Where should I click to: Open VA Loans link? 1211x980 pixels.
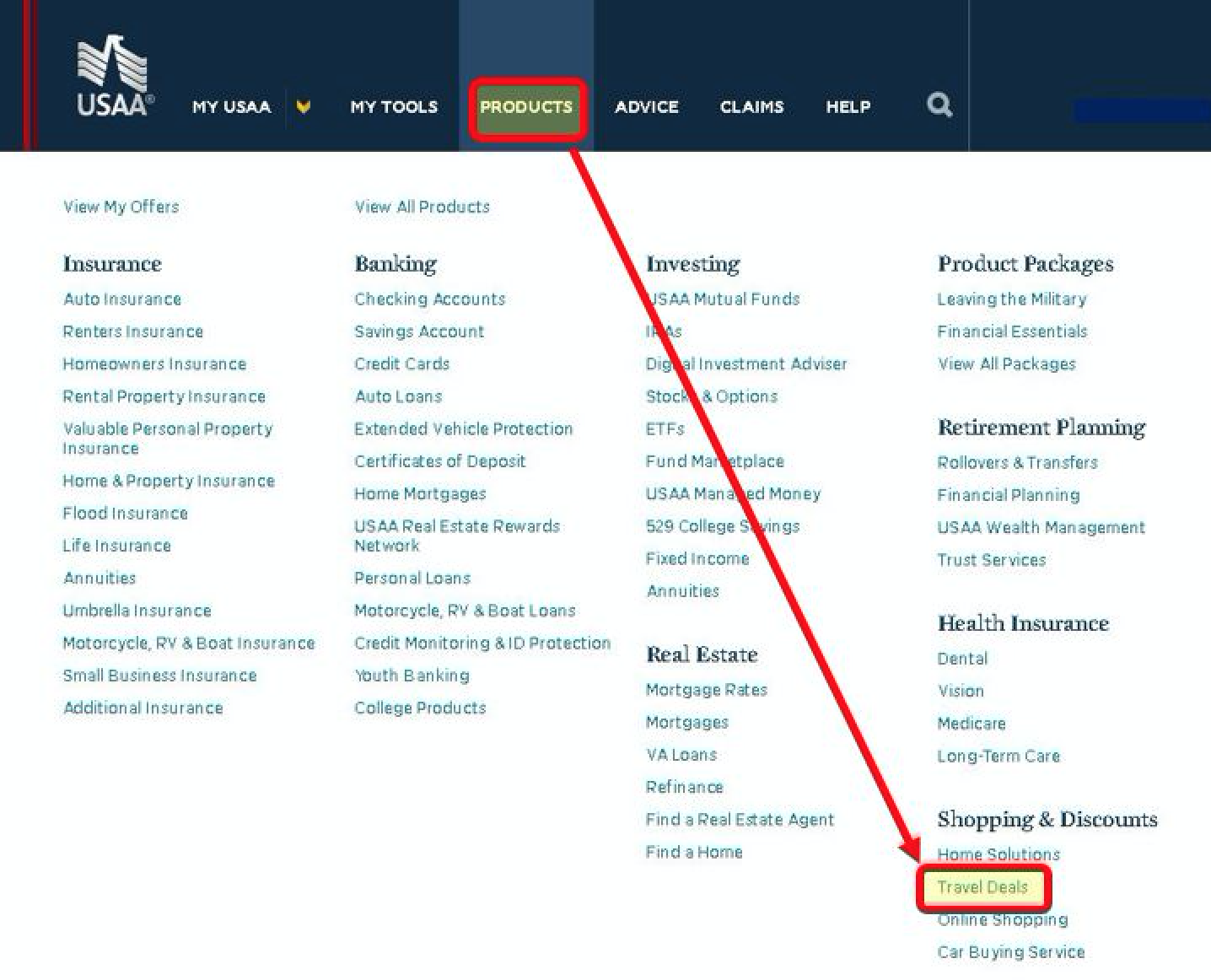coord(681,755)
